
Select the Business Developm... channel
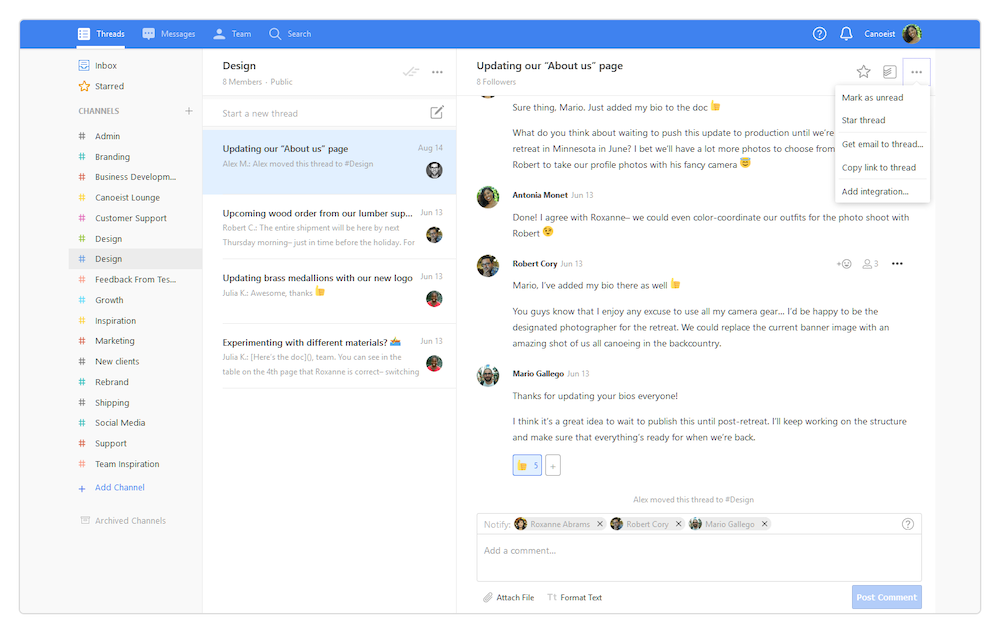pos(135,177)
